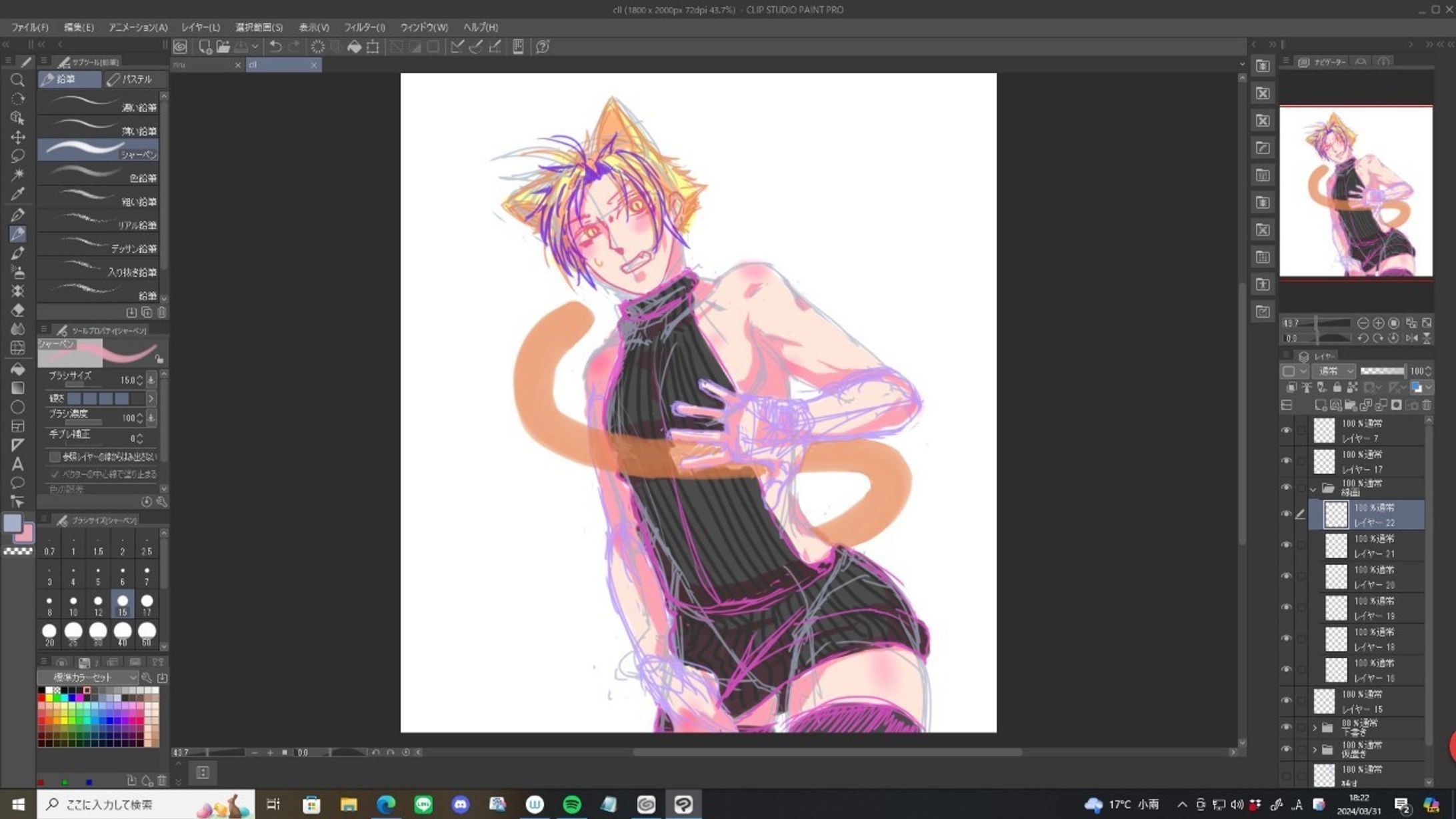Toggle visibility of レイヤー 21

click(1286, 545)
